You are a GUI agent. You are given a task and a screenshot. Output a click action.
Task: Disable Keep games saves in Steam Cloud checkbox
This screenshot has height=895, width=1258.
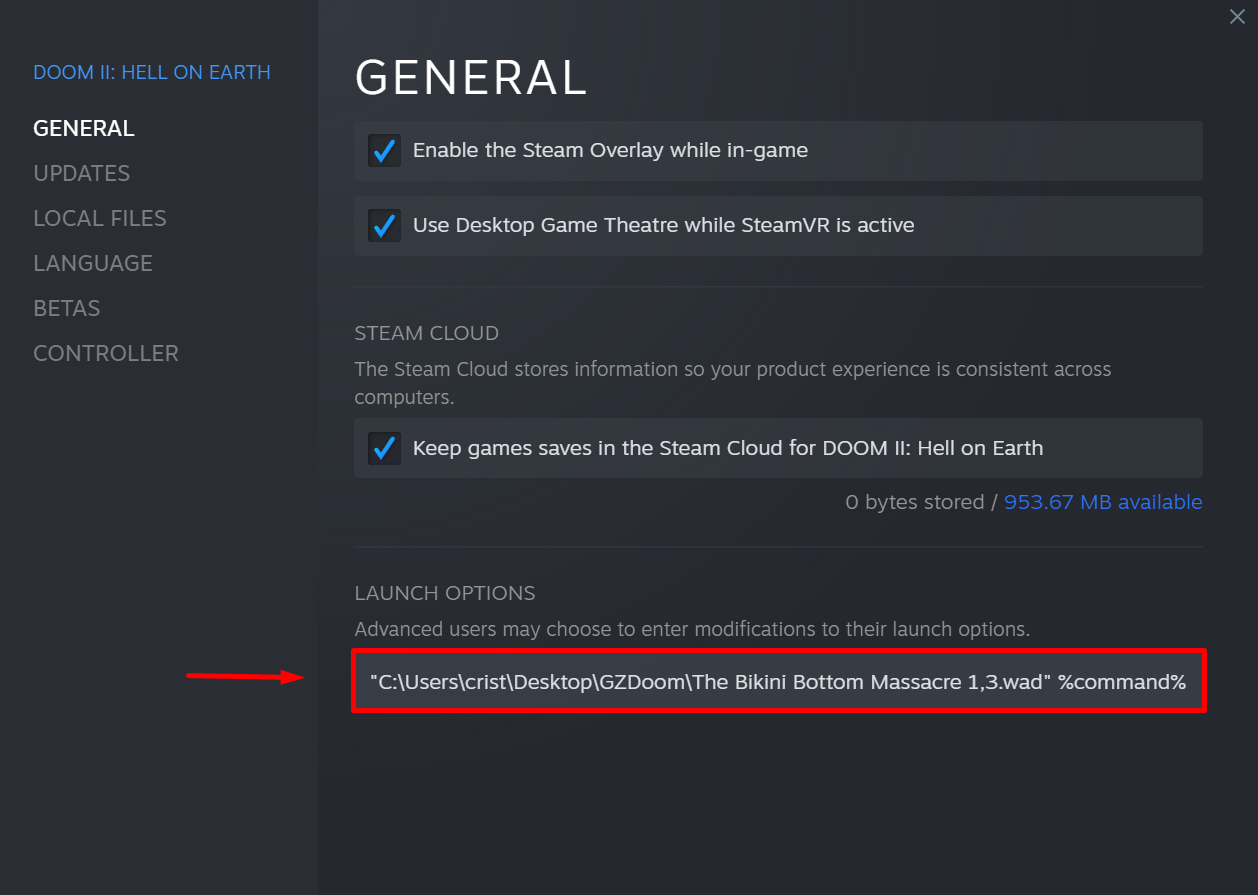coord(384,448)
